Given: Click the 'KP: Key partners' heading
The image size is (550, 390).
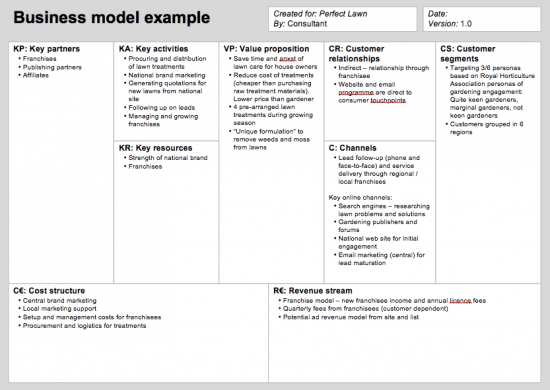Looking at the screenshot, I should click(x=47, y=49).
